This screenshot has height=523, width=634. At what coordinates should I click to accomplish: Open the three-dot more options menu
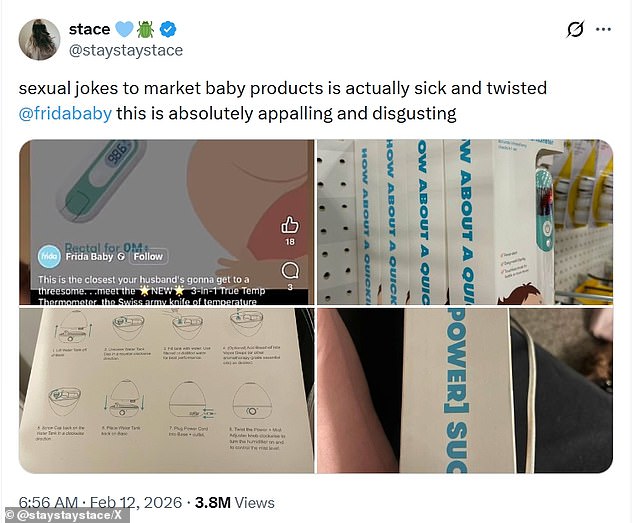(604, 29)
